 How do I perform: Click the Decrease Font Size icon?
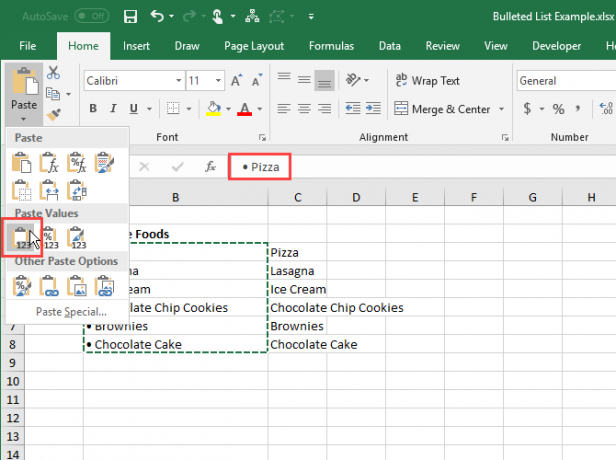(x=257, y=81)
